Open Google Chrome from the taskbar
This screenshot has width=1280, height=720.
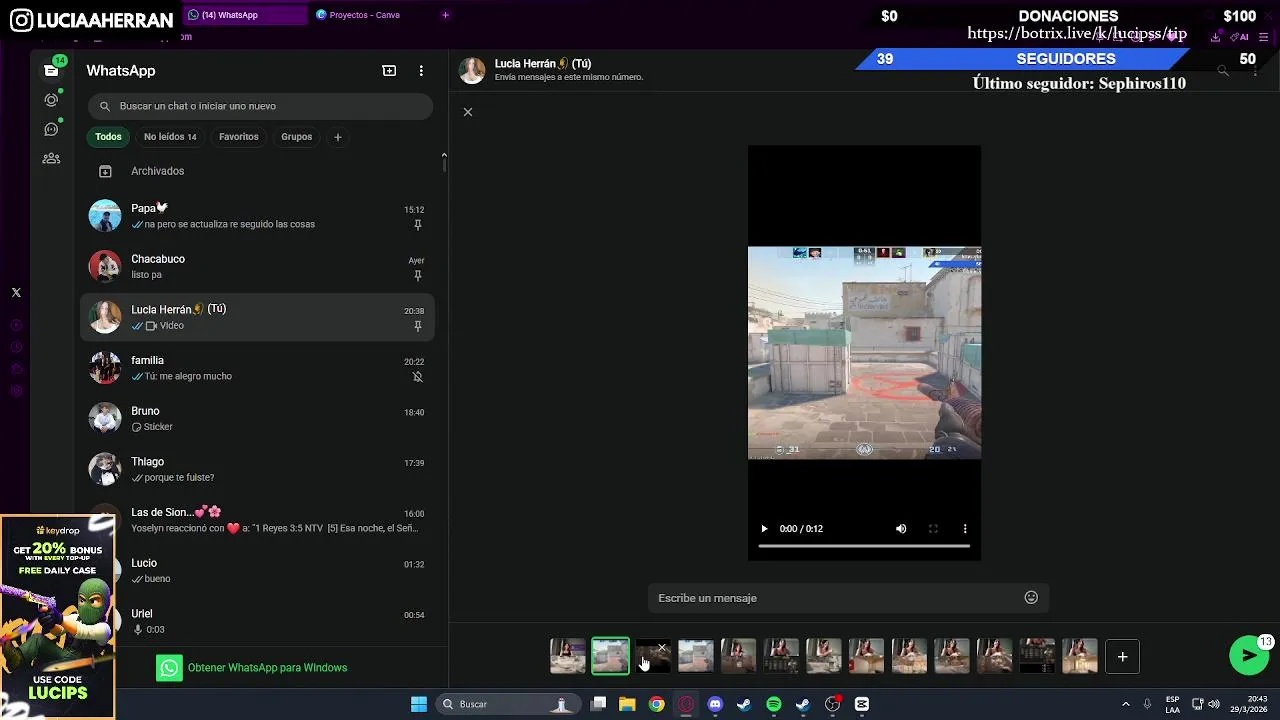(x=656, y=704)
